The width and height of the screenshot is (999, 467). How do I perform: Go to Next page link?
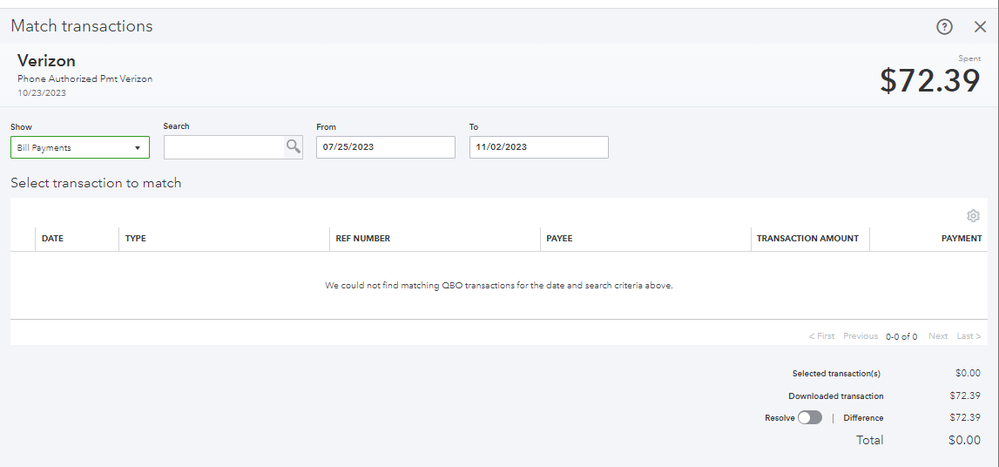click(938, 336)
